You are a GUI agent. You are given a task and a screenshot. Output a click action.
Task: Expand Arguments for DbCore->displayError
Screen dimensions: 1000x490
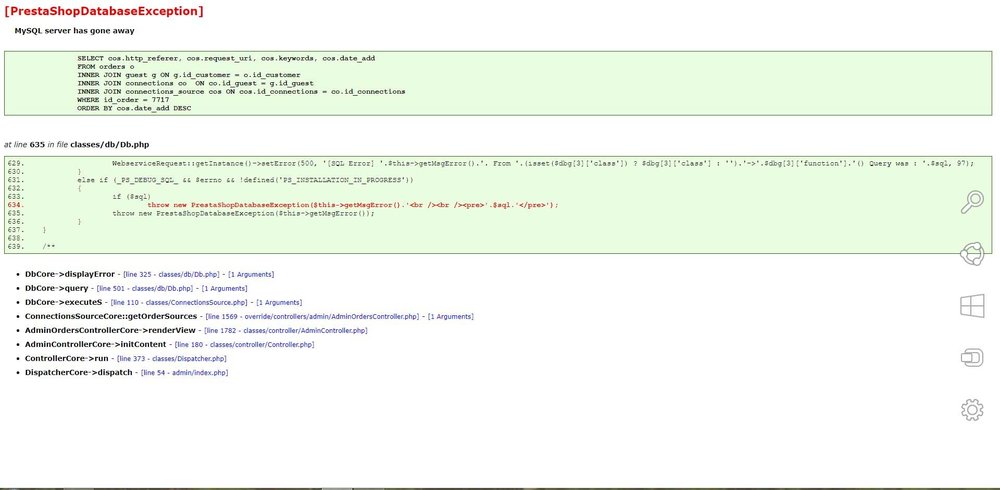pyautogui.click(x=251, y=274)
